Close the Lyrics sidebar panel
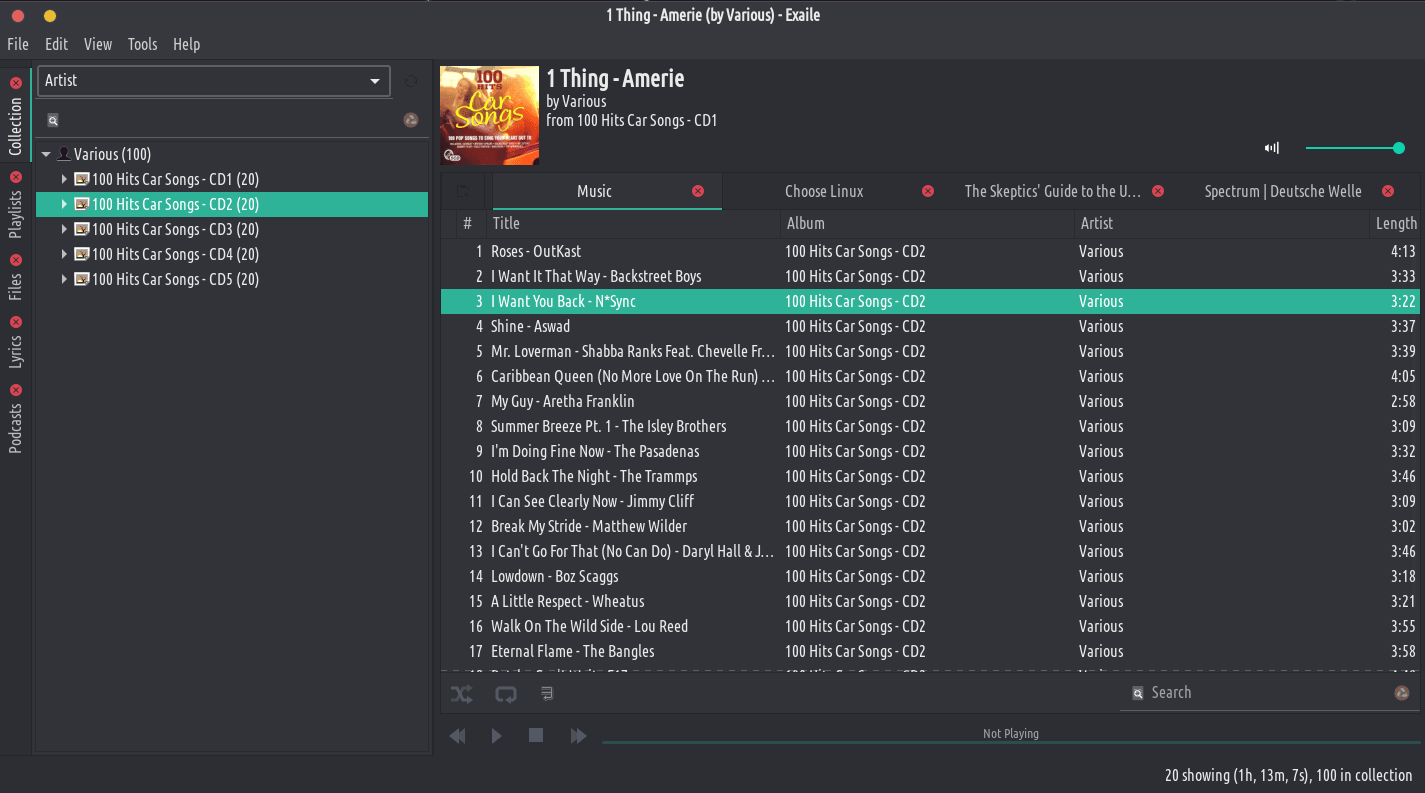This screenshot has width=1425, height=793. [15, 322]
